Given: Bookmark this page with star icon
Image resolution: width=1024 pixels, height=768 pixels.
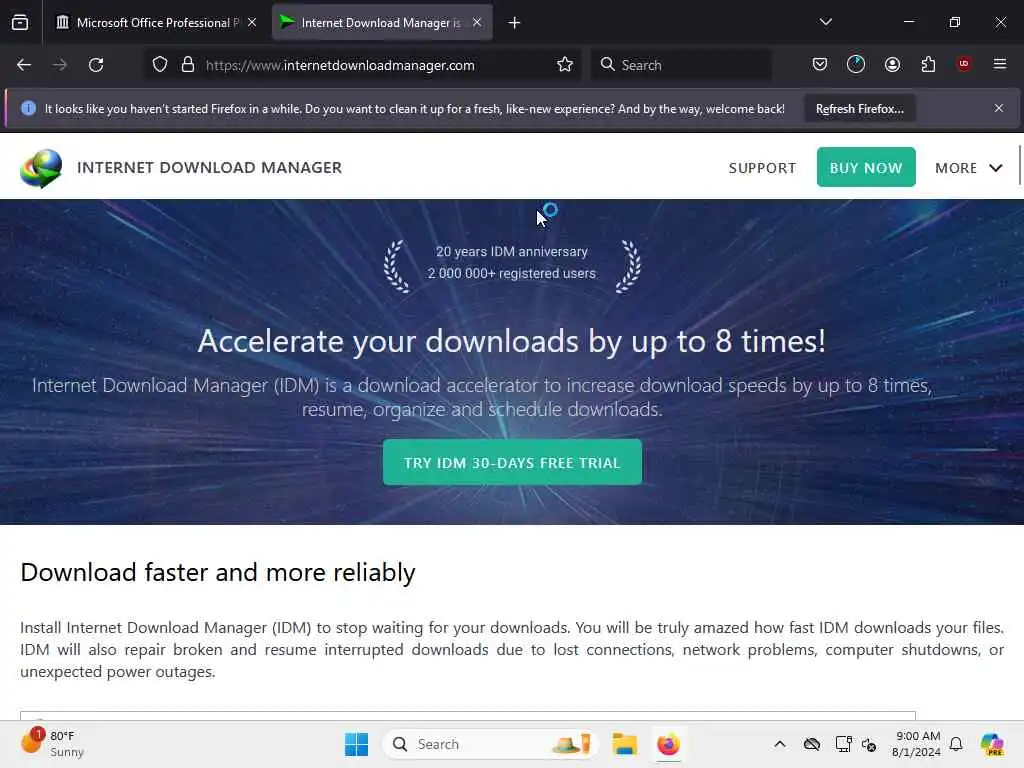Looking at the screenshot, I should (x=565, y=65).
